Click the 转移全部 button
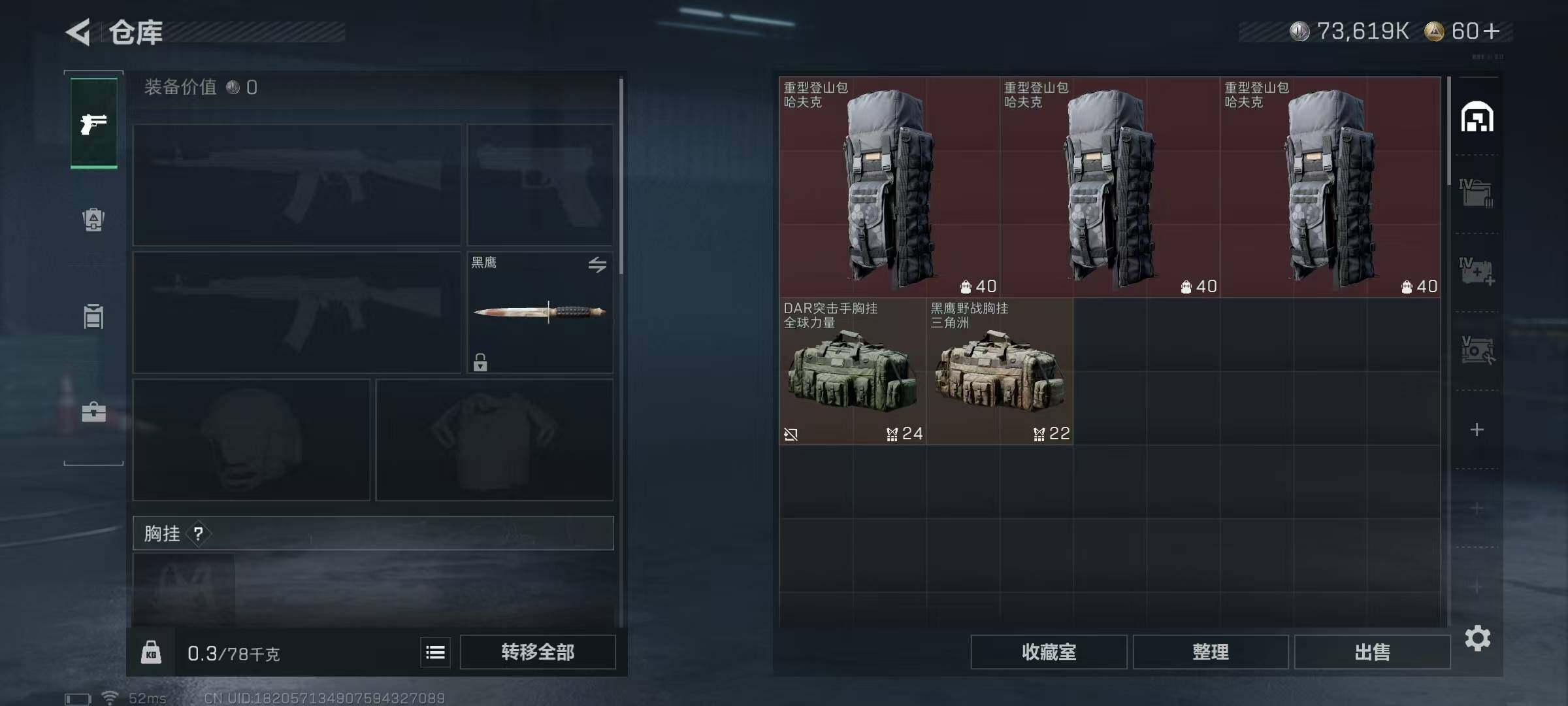The height and width of the screenshot is (706, 1568). pos(538,652)
